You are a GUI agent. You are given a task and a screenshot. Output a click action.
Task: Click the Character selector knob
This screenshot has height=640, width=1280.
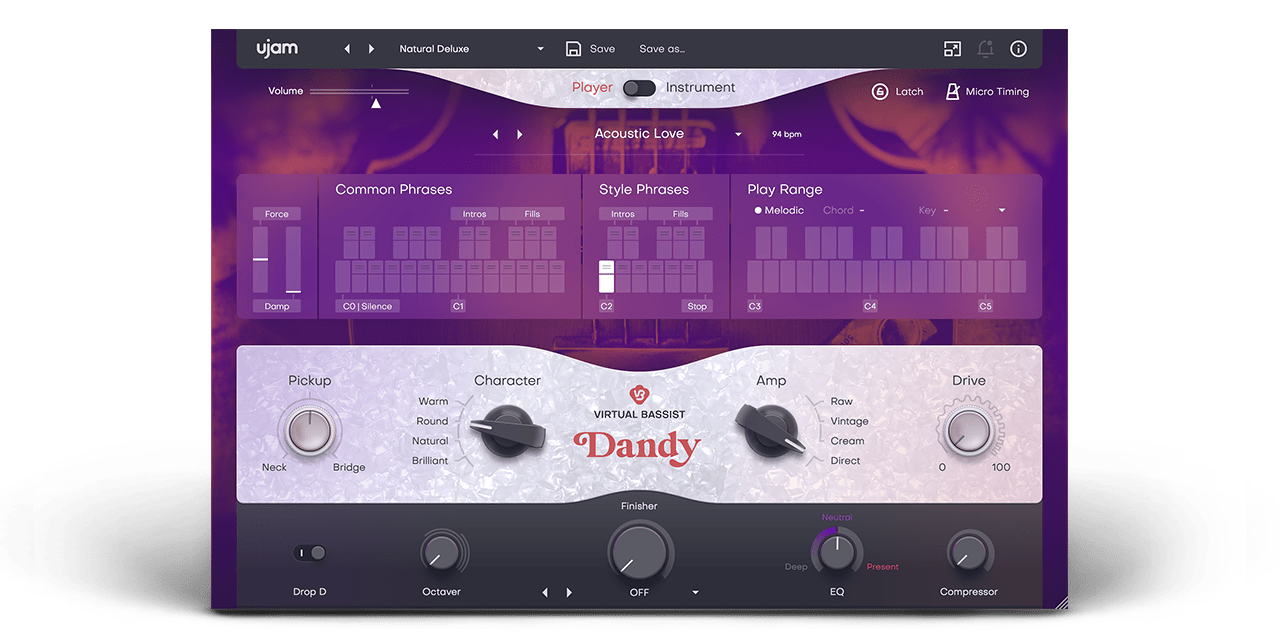509,430
